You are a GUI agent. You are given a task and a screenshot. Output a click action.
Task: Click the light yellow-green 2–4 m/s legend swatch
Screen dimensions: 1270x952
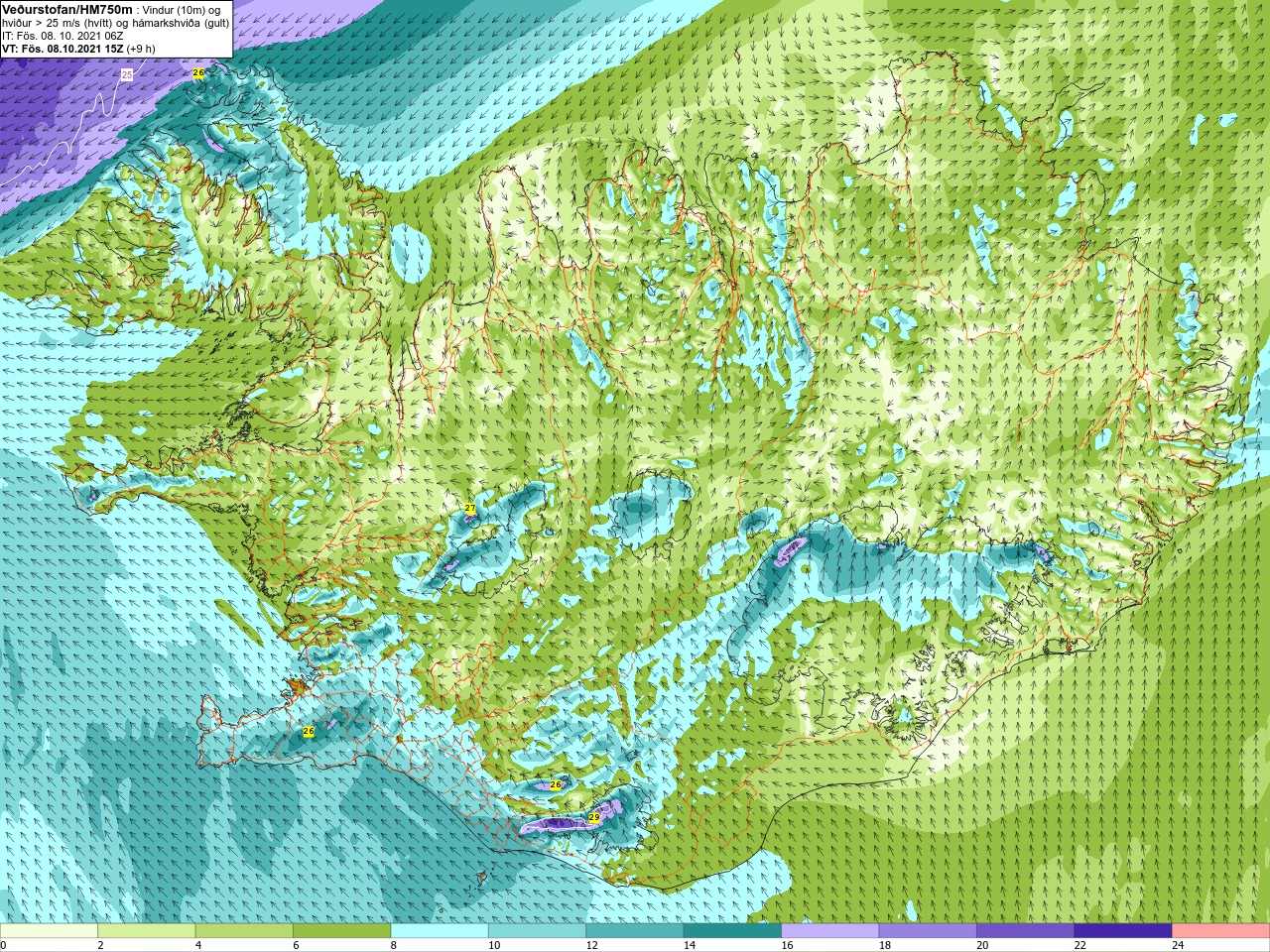(147, 931)
